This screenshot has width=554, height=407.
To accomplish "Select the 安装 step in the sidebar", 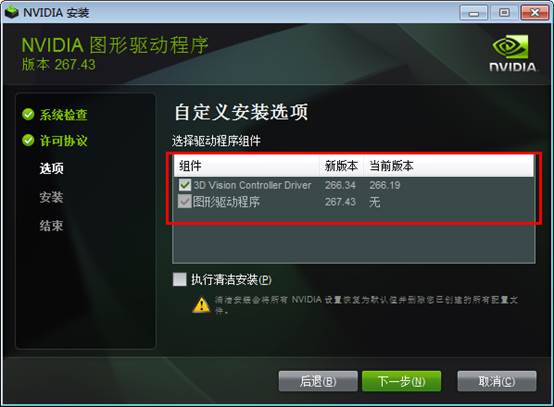I will click(52, 197).
